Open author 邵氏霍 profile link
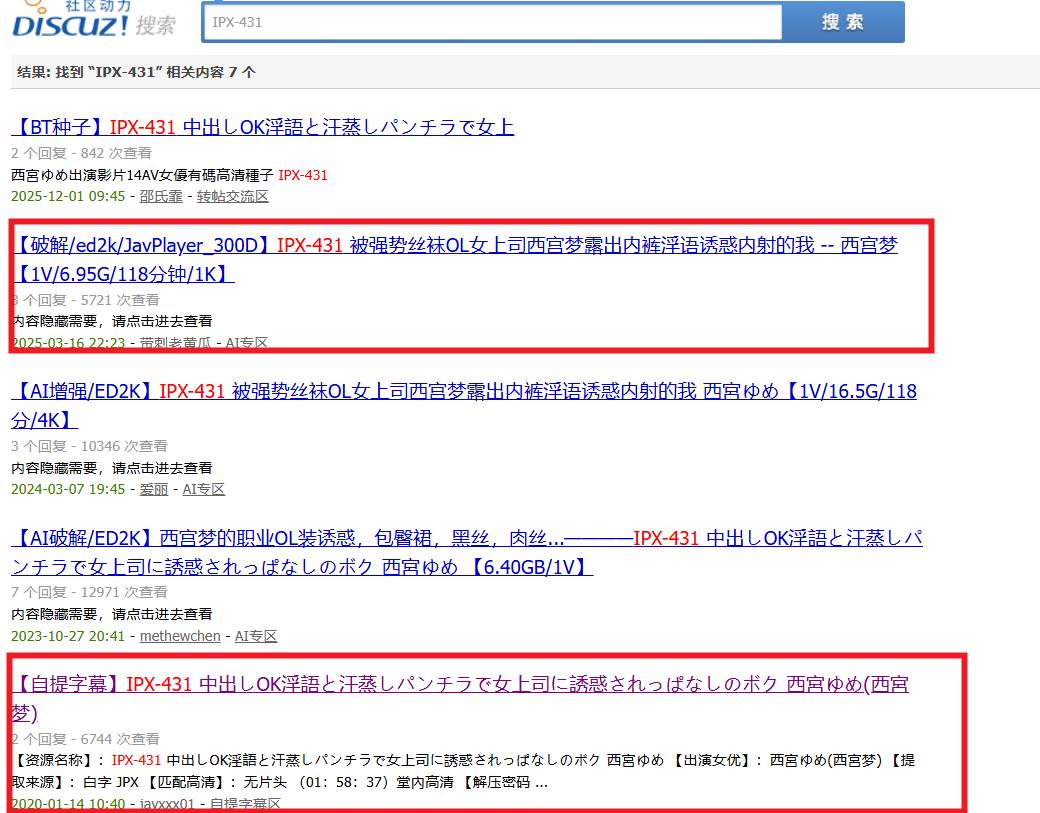The image size is (1040, 813). click(161, 196)
